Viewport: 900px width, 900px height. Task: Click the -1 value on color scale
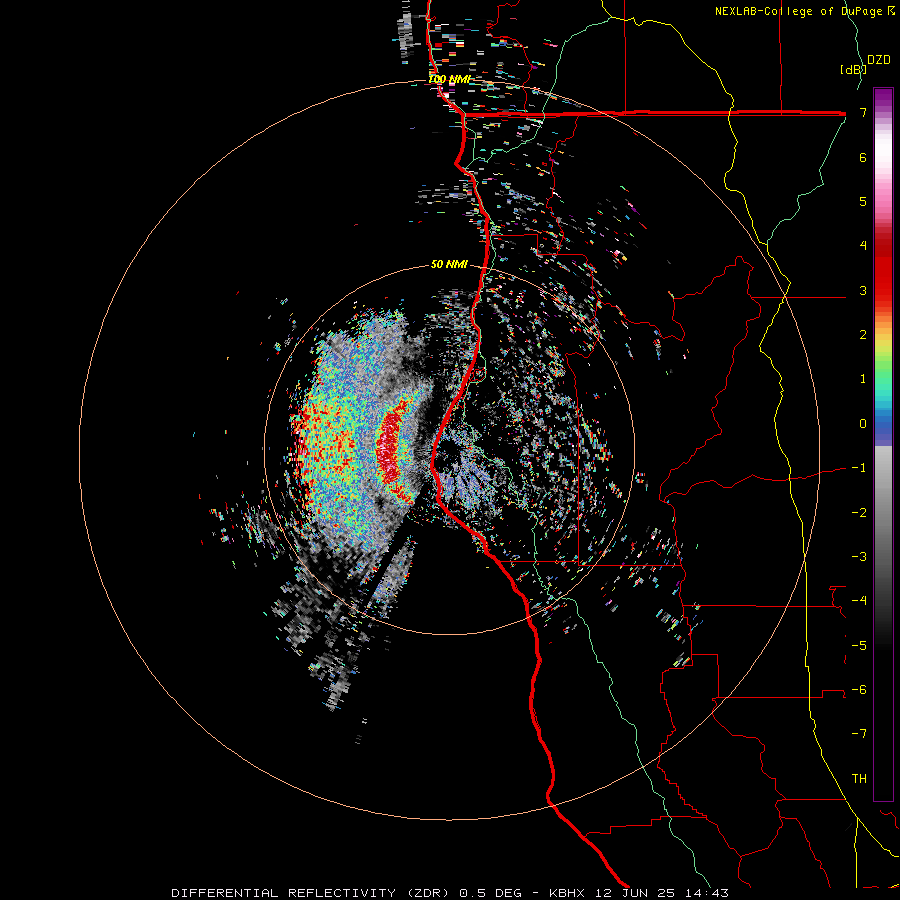[x=859, y=468]
